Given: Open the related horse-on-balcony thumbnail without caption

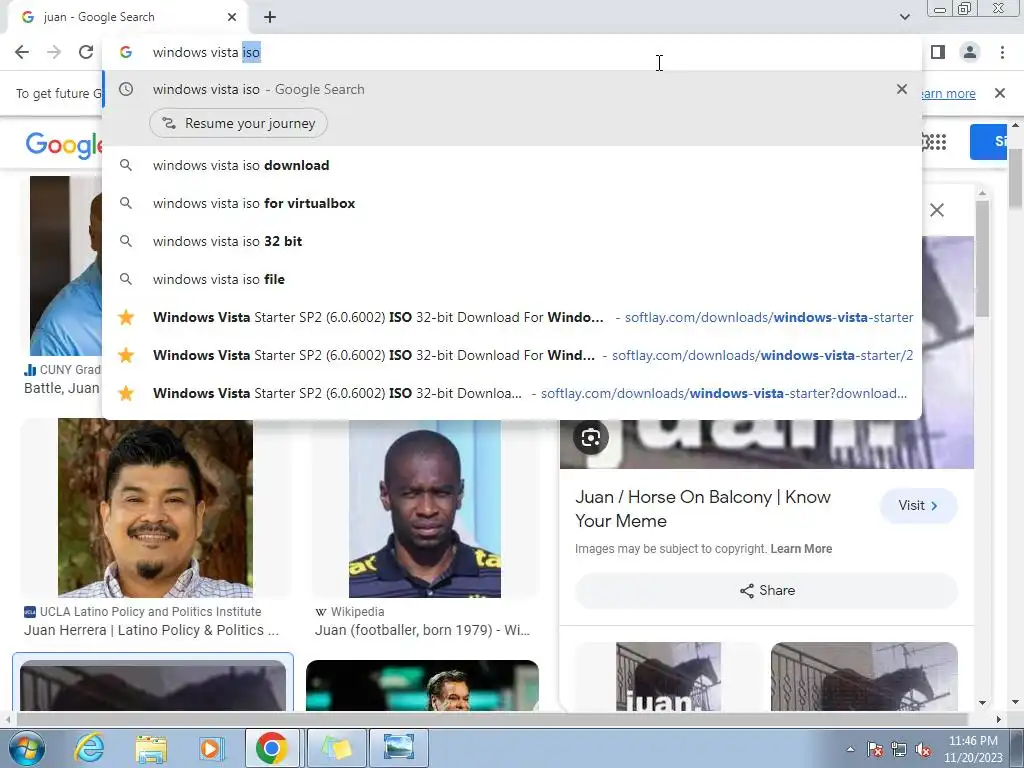Looking at the screenshot, I should click(x=864, y=677).
